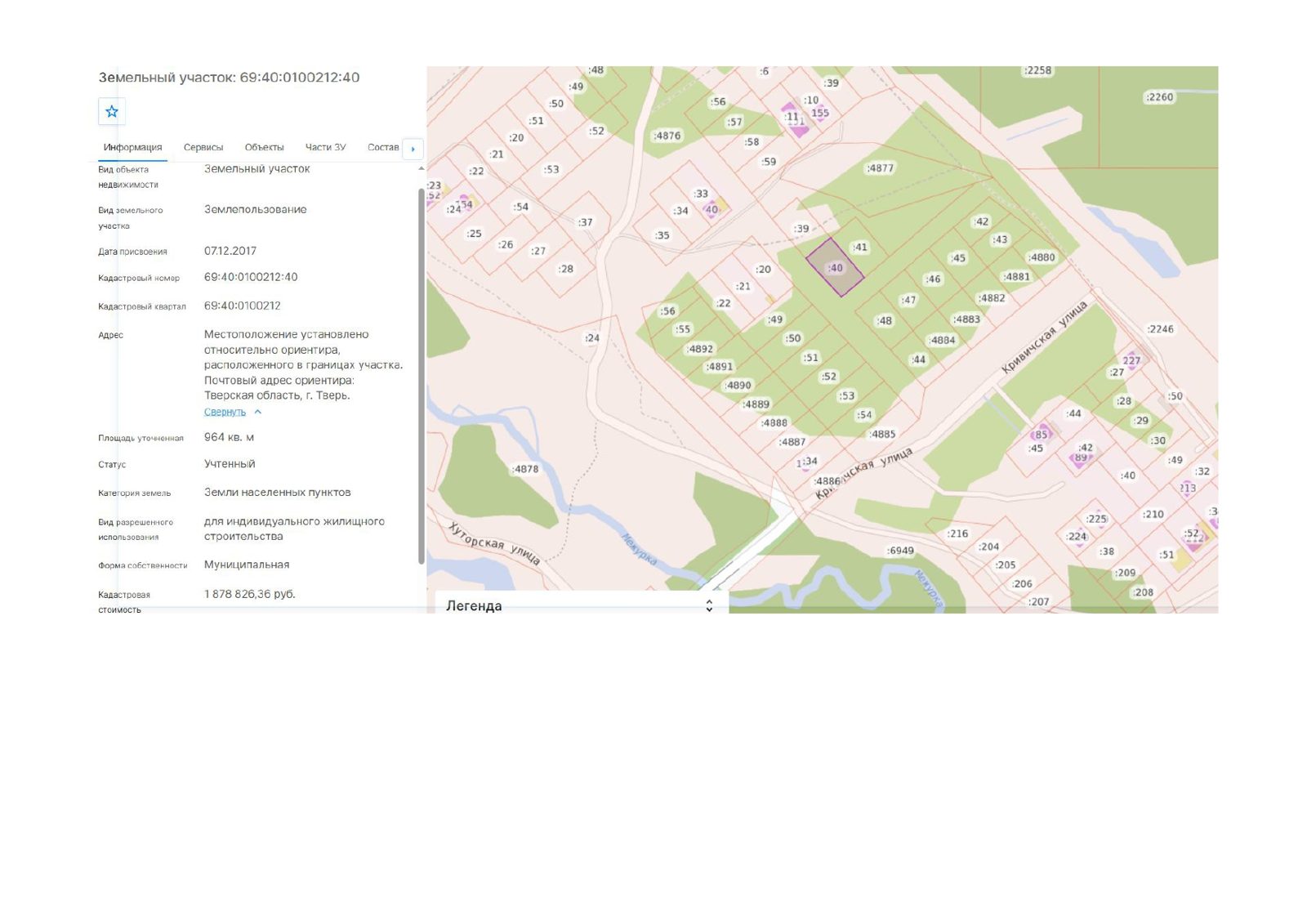Screen dimensions: 1307x924
Task: Click the value Землепользование
Action: click(x=256, y=209)
